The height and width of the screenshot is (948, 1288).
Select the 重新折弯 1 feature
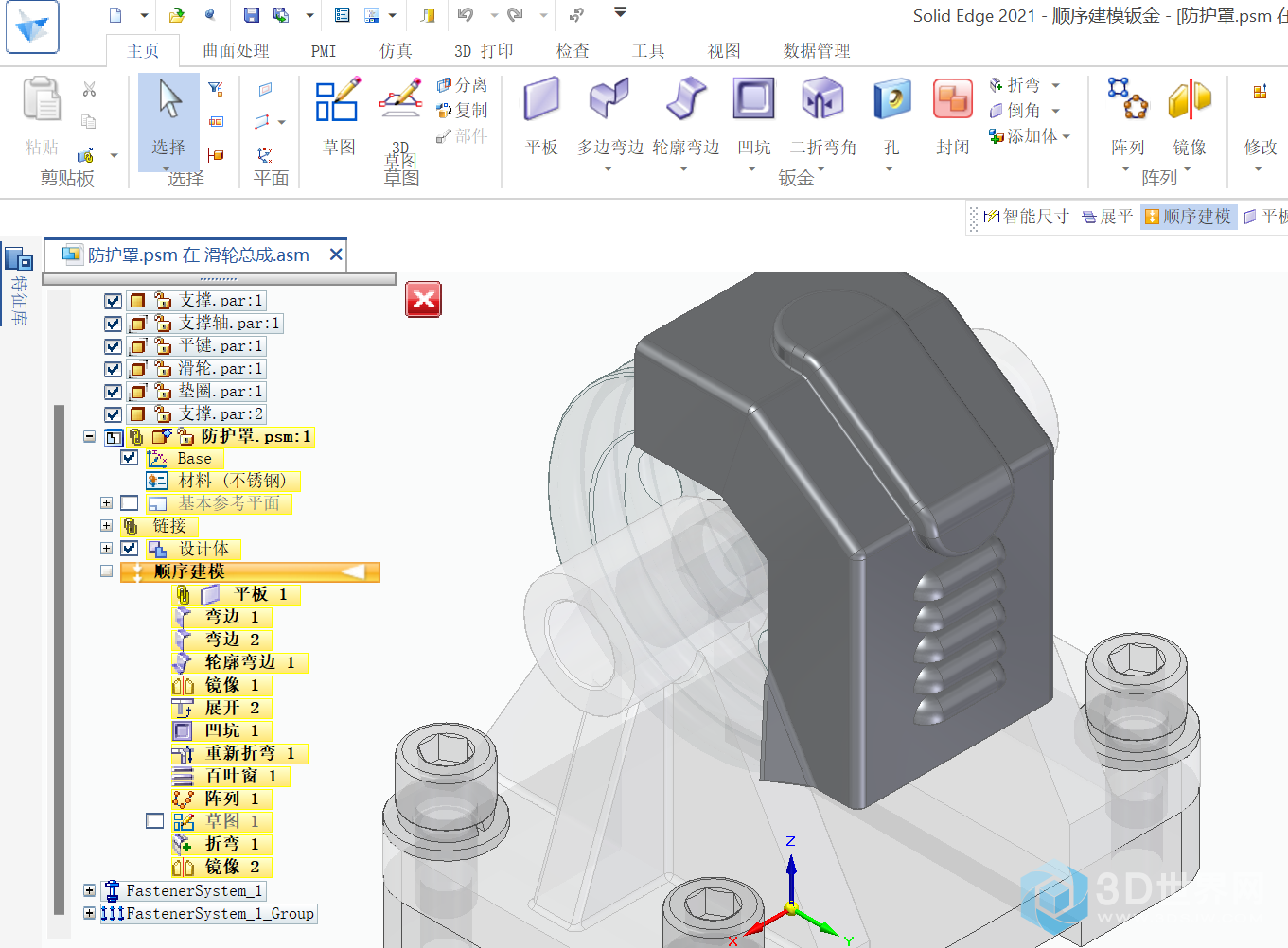pos(239,753)
